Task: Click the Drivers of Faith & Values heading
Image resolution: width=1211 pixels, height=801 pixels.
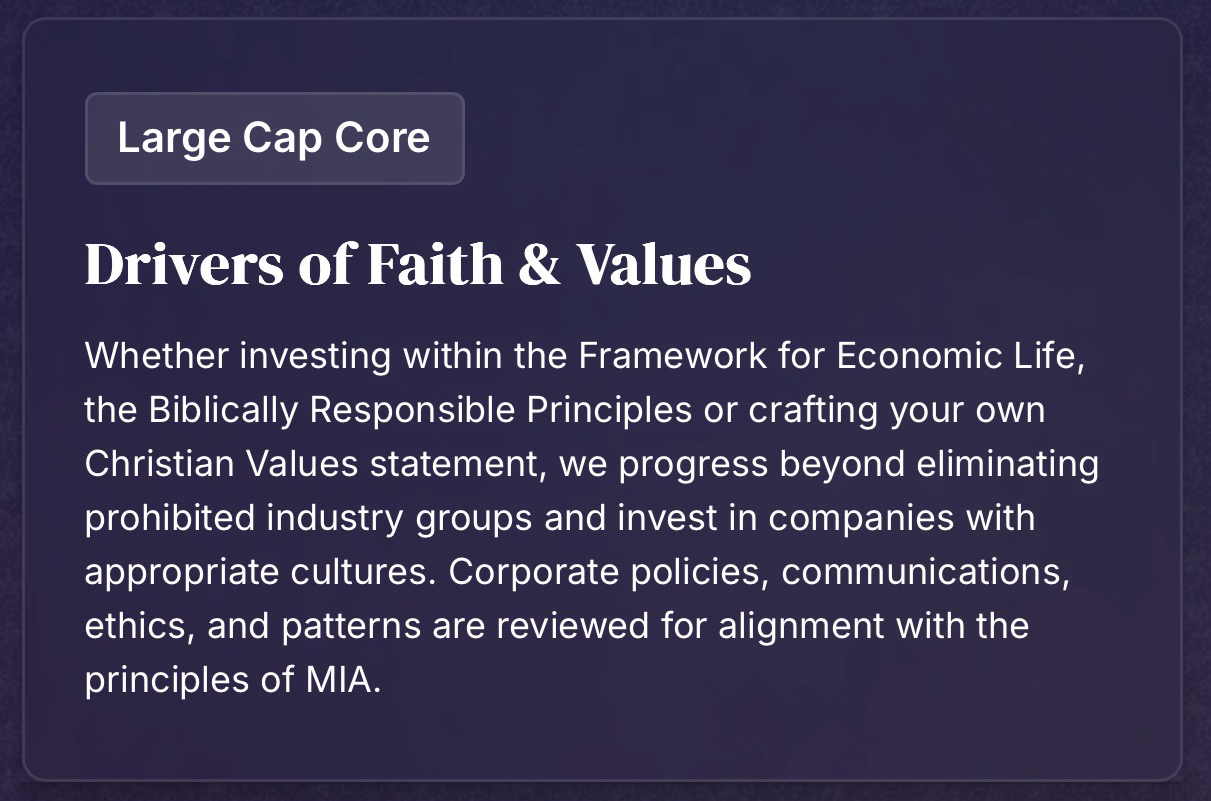Action: coord(417,264)
